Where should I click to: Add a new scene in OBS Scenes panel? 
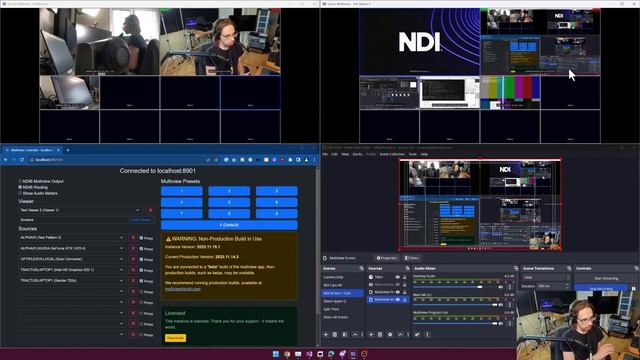(326, 334)
